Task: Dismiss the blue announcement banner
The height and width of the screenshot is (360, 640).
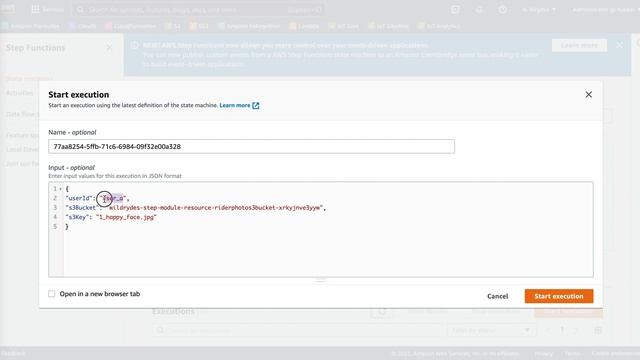Action: click(x=620, y=45)
